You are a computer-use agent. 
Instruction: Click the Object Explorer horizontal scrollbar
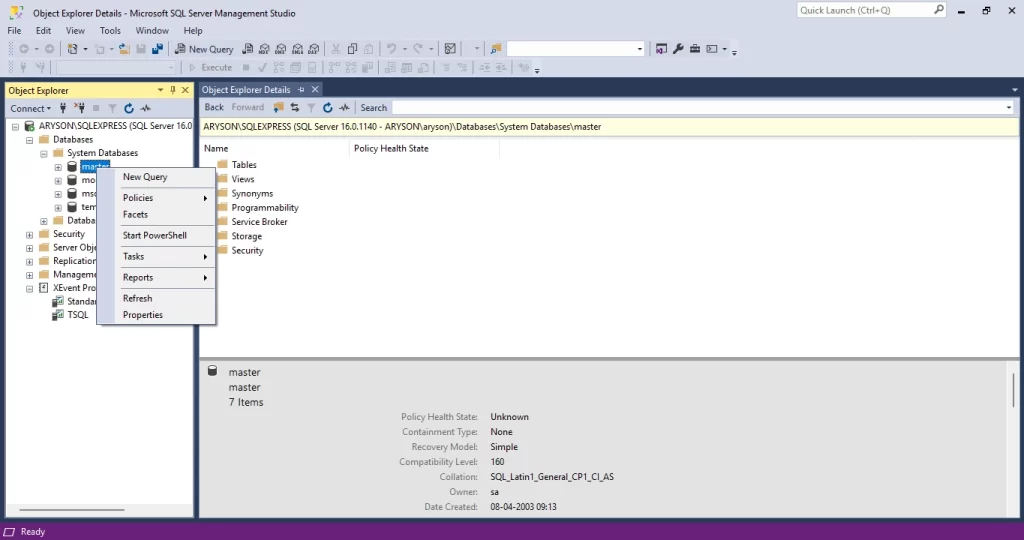pyautogui.click(x=72, y=510)
